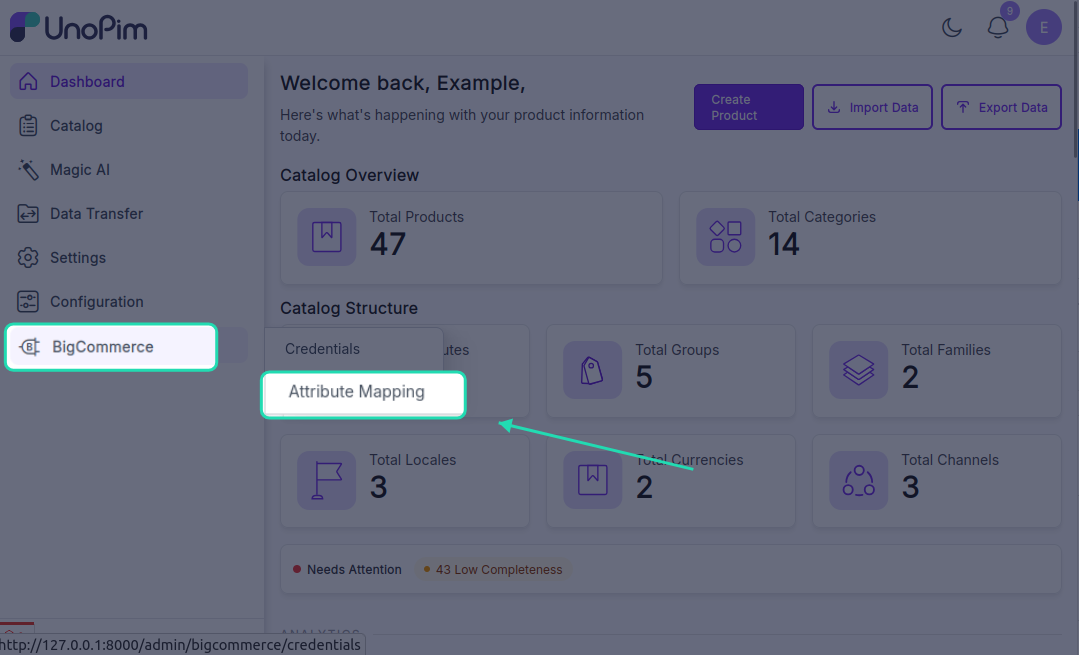Click the Total Locales count 3

378,487
